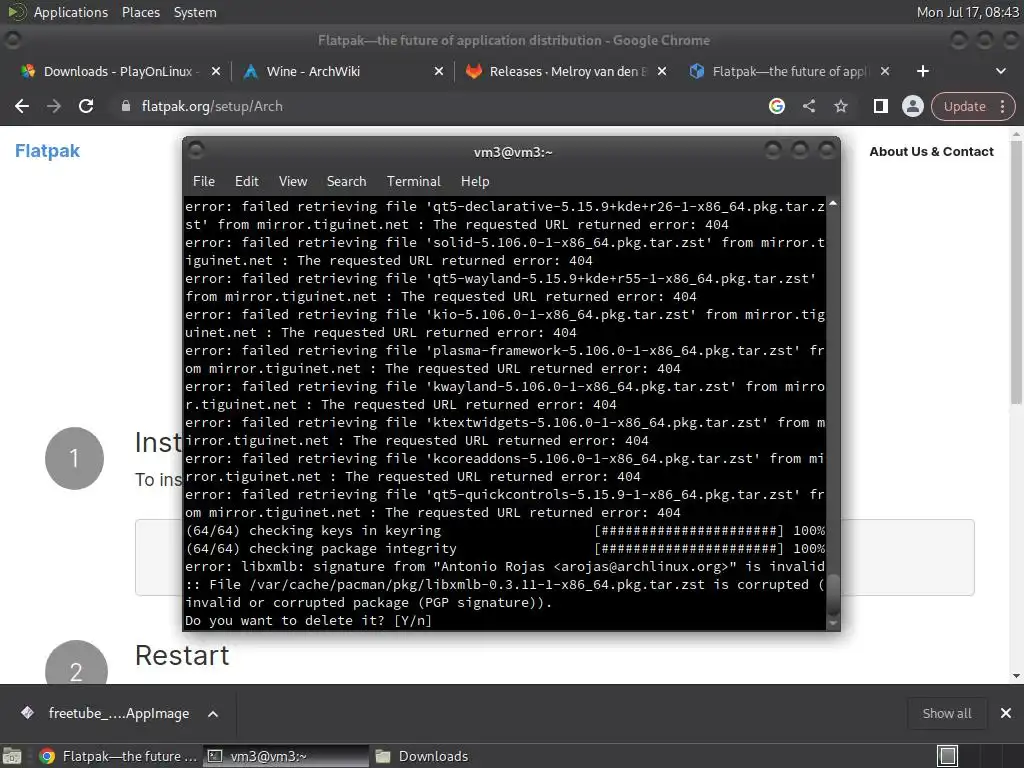Viewport: 1024px width, 768px height.
Task: Open the Flatpak home logo link
Action: click(47, 151)
